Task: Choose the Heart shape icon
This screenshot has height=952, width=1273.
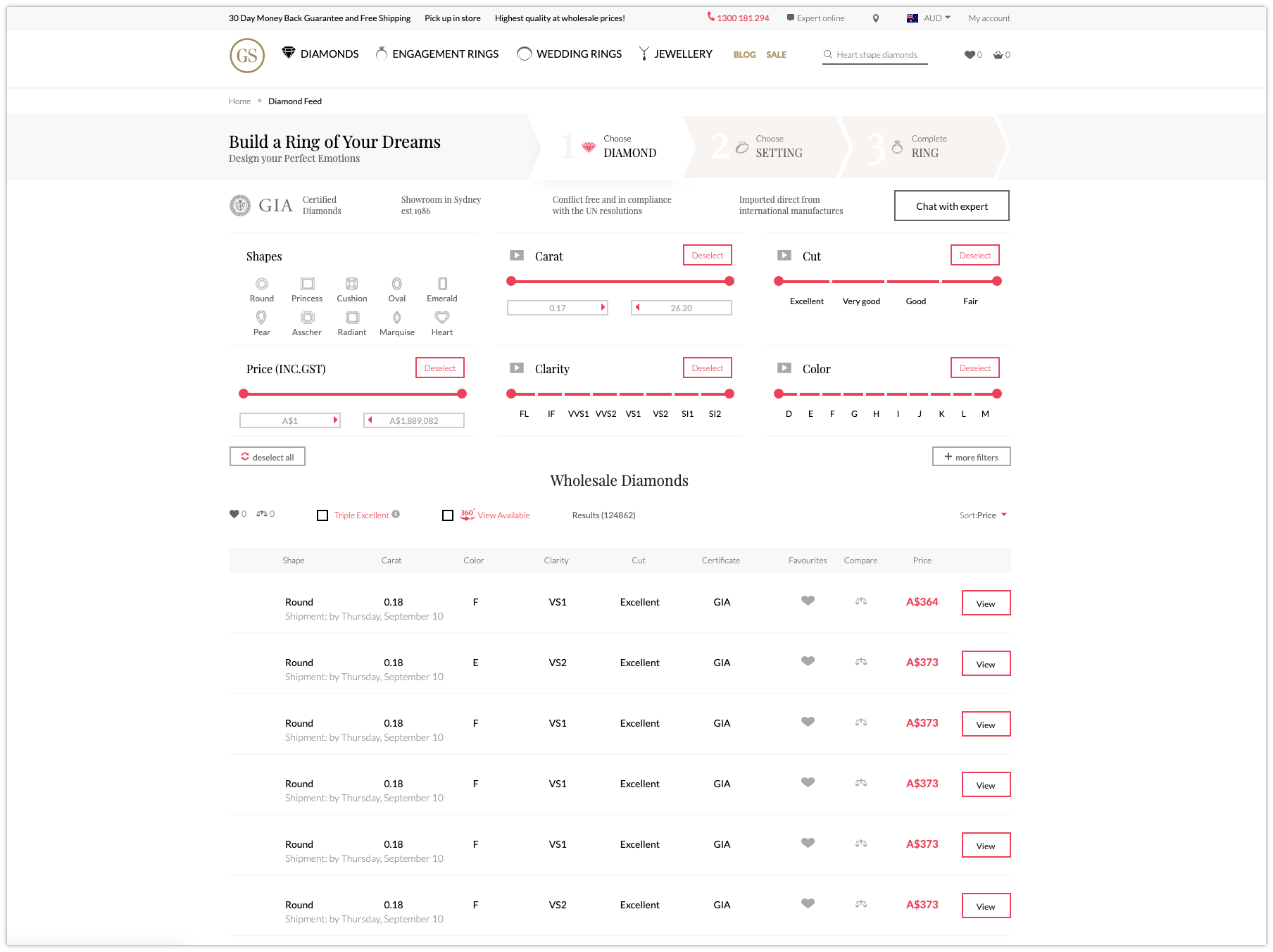Action: point(442,318)
